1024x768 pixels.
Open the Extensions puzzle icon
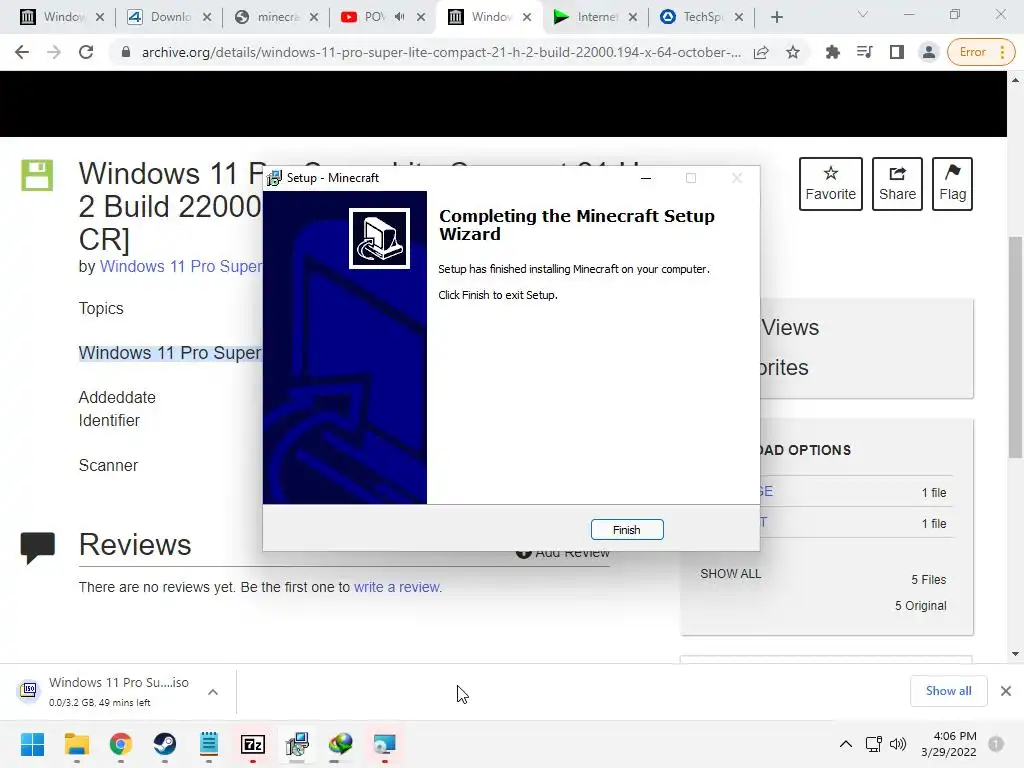coord(832,52)
